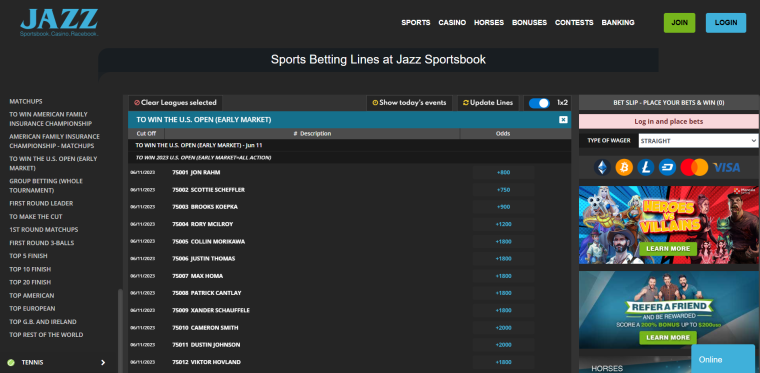The width and height of the screenshot is (760, 373).
Task: Close the U.S. Open market panel
Action: click(x=563, y=120)
